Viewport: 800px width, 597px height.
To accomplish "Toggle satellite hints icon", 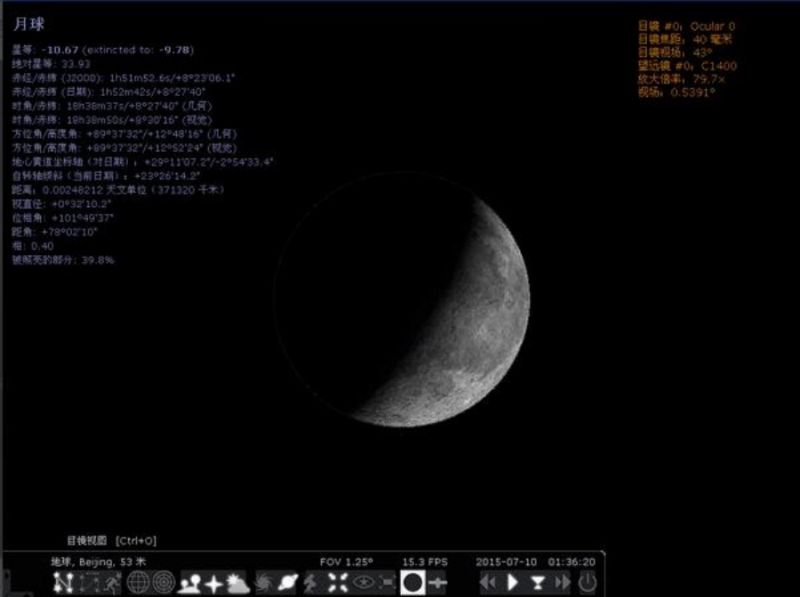I will click(437, 582).
